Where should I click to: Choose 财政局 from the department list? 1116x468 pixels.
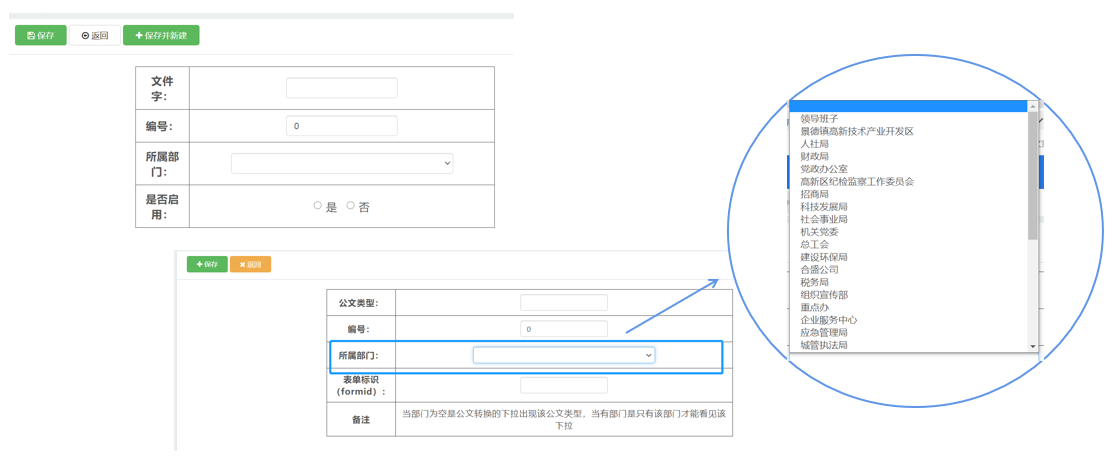coord(814,156)
